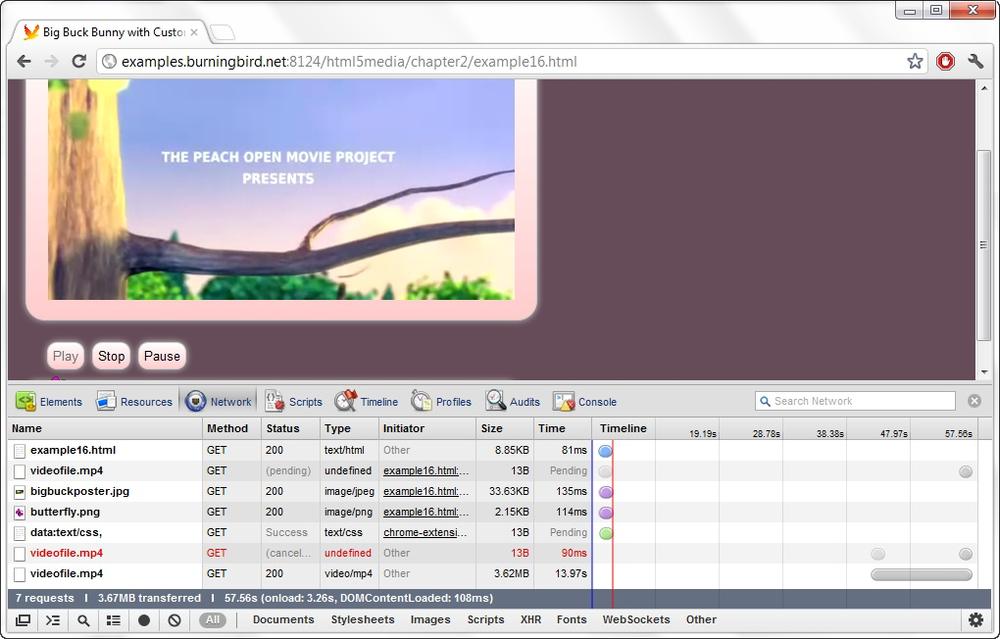Click the Pause video button
Image resolution: width=1000 pixels, height=639 pixels.
[x=162, y=356]
